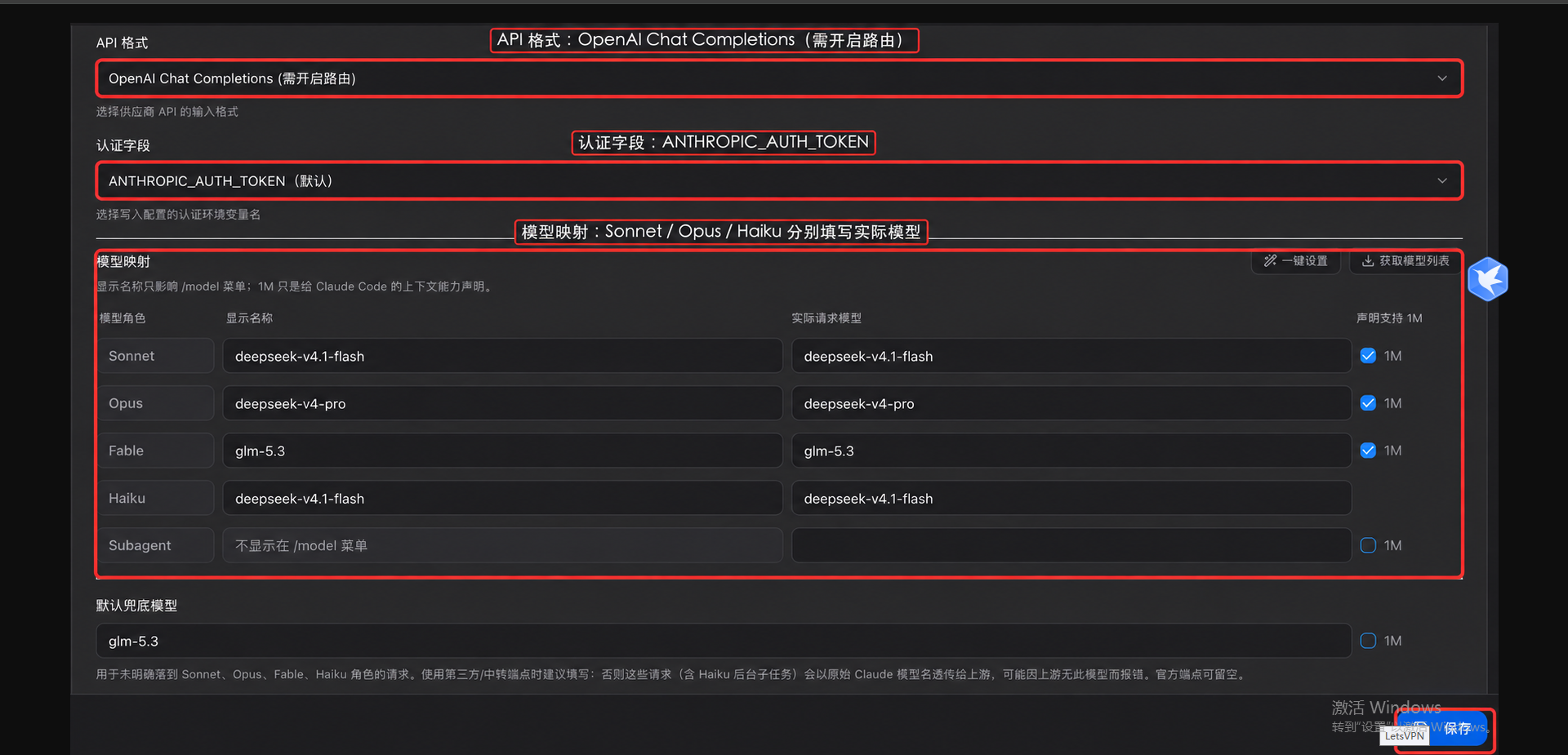The image size is (1568, 755).
Task: Enable 1M checkbox for 默认兜底模型
Action: pos(1368,641)
